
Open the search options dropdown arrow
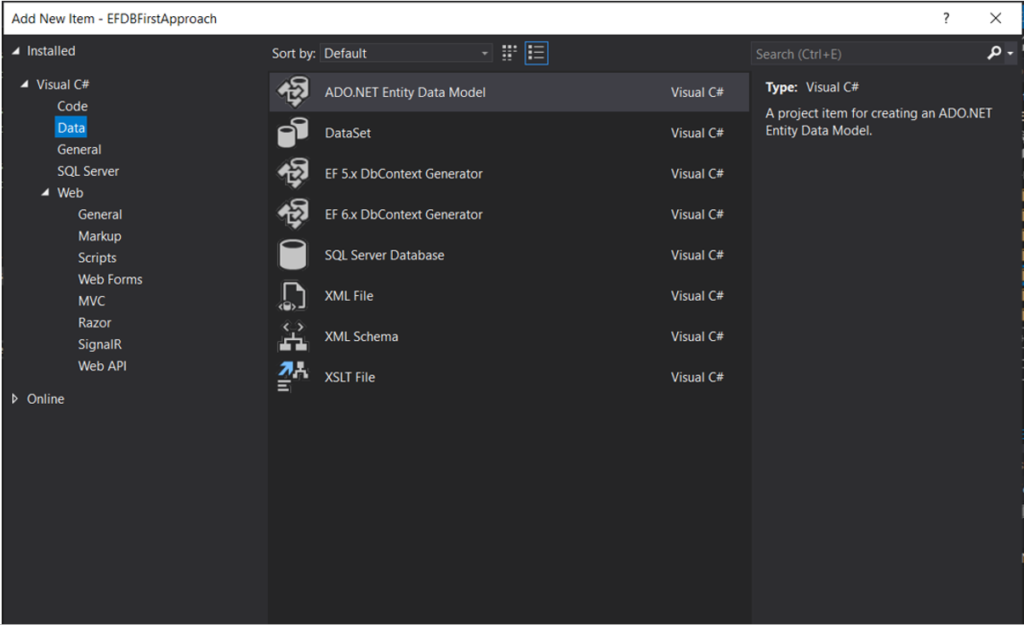pyautogui.click(x=1010, y=54)
